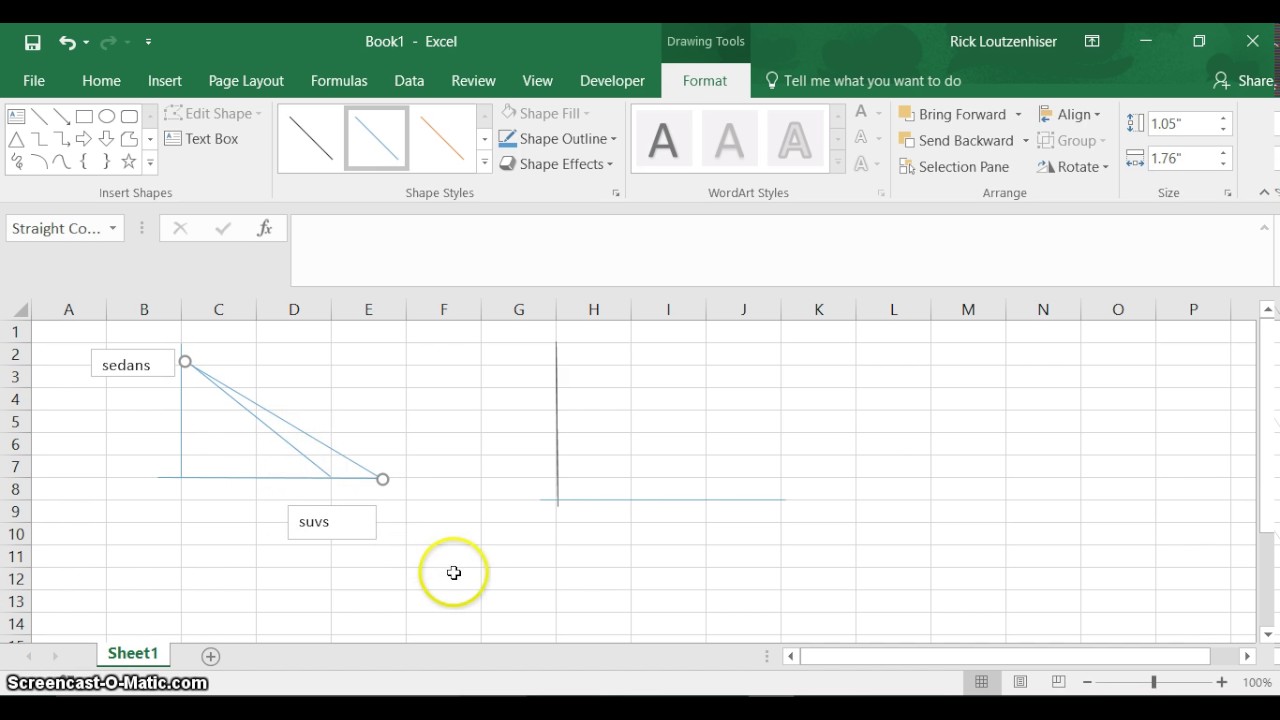
Task: Switch to the Formulas tab
Action: coord(339,81)
